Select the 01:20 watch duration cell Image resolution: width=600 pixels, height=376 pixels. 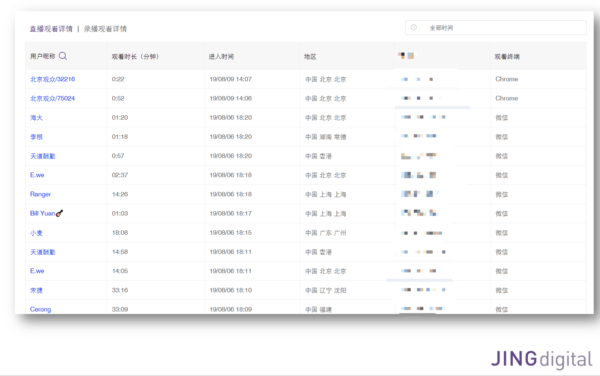(x=120, y=117)
